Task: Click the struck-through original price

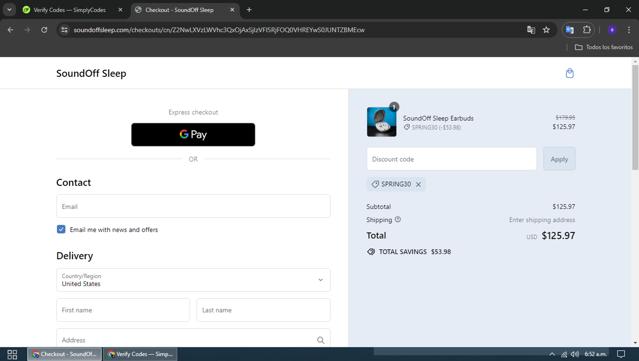Action: pos(565,117)
